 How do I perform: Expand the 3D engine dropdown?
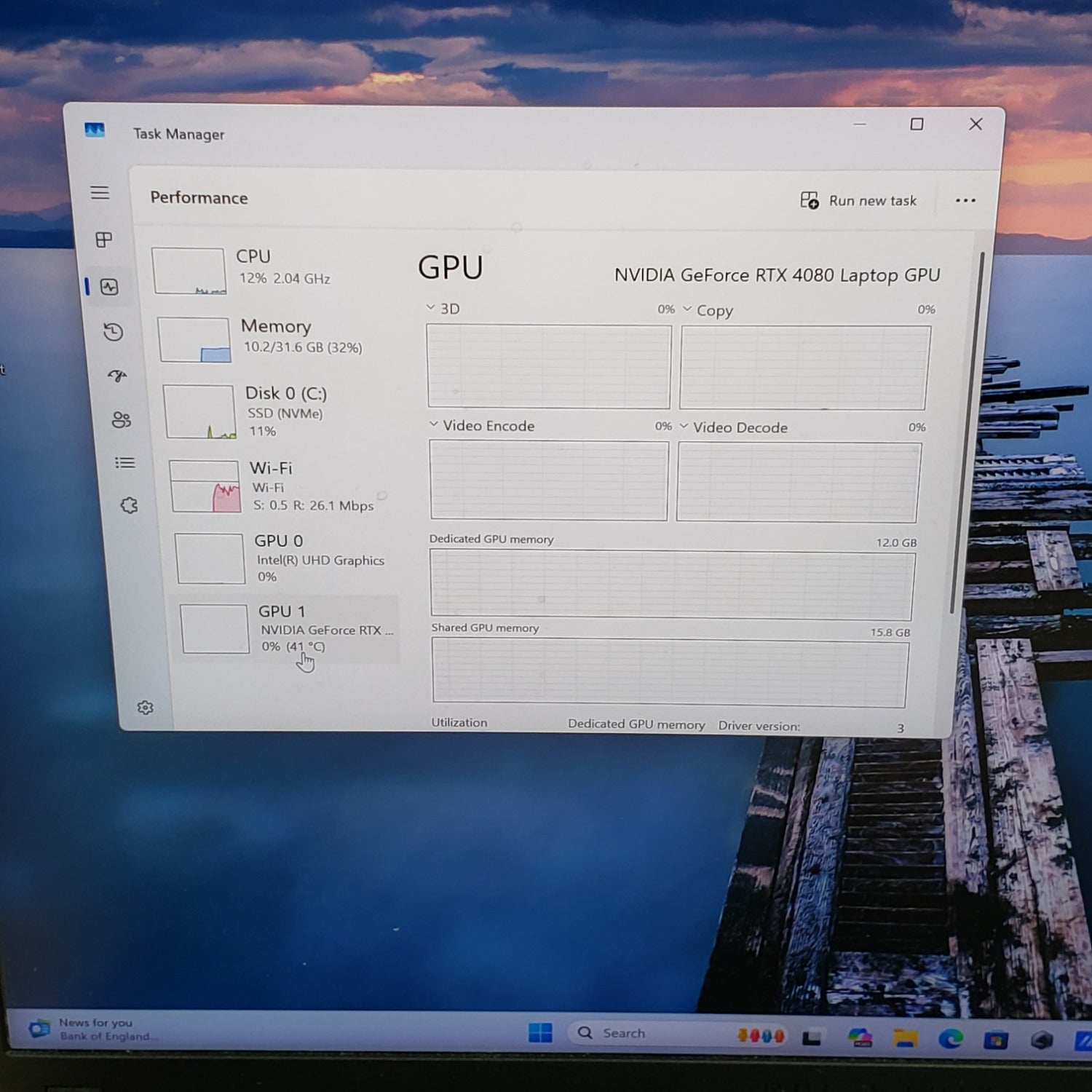point(431,308)
